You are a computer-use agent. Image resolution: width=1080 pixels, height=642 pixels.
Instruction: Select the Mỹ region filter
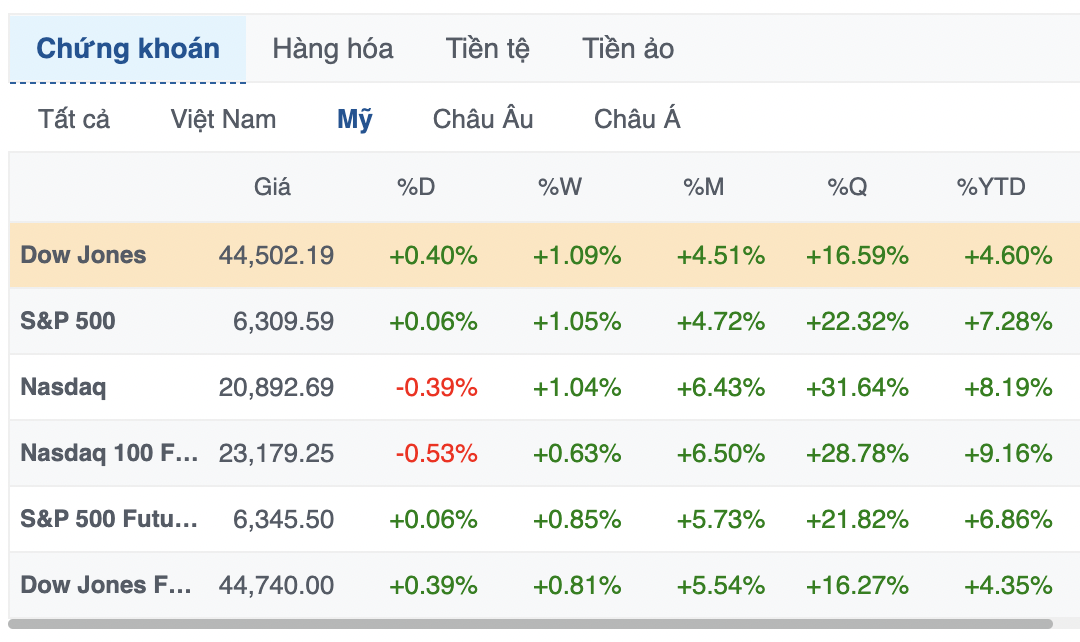click(355, 119)
